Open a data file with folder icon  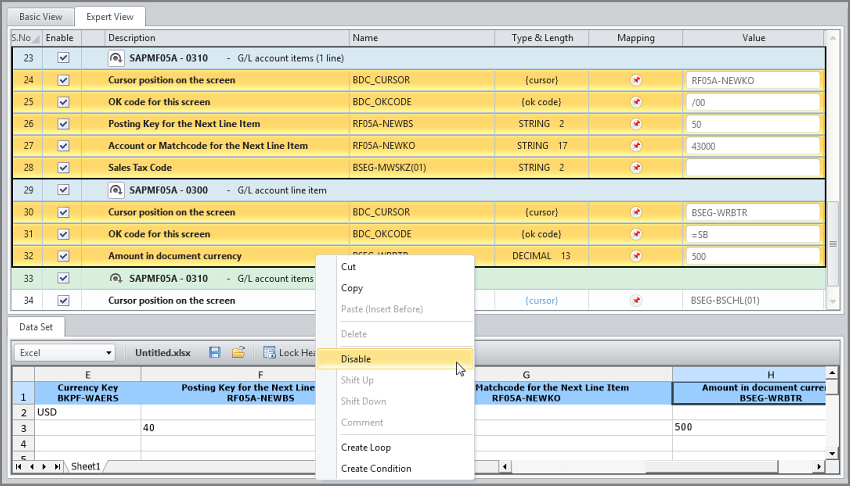pyautogui.click(x=238, y=352)
